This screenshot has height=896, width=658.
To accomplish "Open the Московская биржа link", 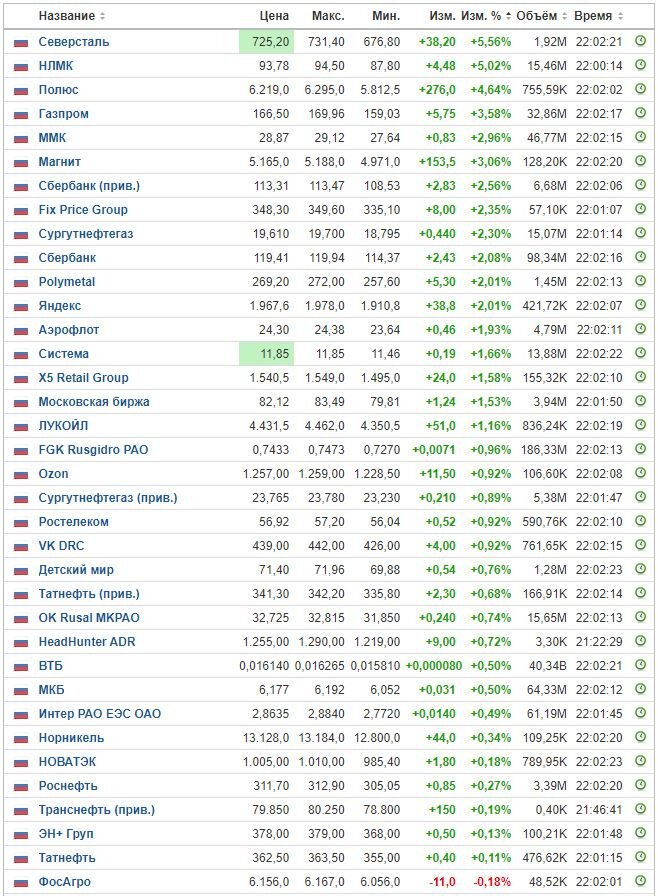I will [x=94, y=402].
